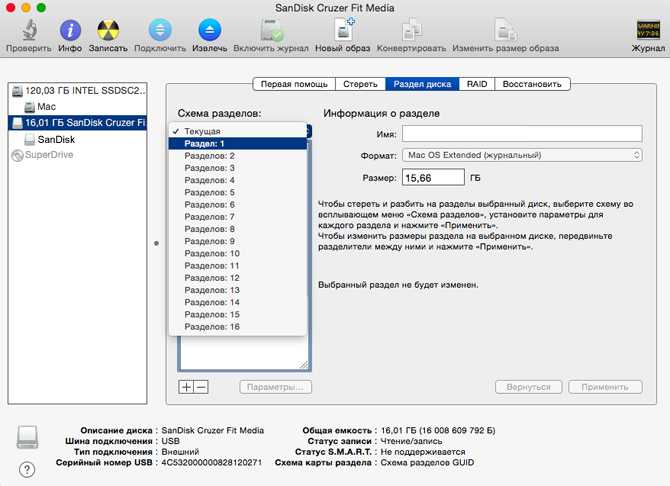Choose Текущая in the partition scheme menu
This screenshot has height=486, width=670.
(238, 131)
